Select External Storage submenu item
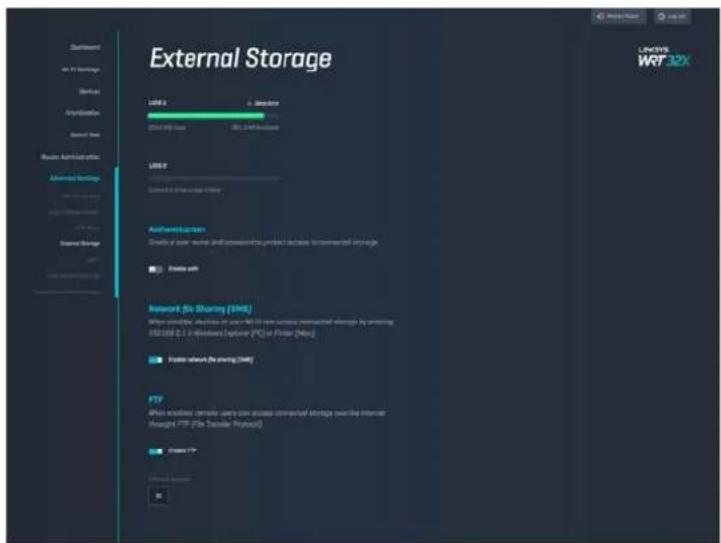The width and height of the screenshot is (721, 543). [x=80, y=244]
